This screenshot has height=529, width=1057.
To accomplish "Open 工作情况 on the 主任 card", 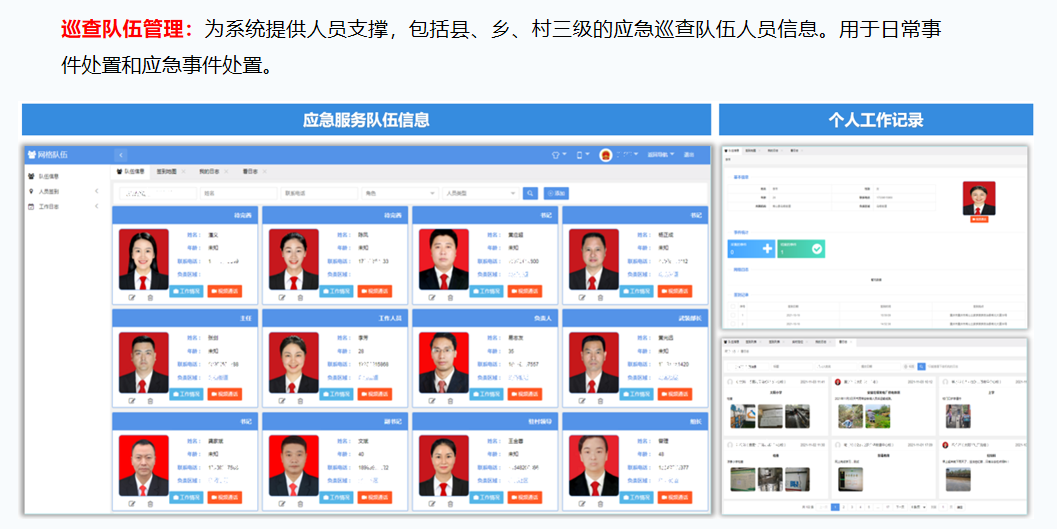I will pyautogui.click(x=187, y=394).
